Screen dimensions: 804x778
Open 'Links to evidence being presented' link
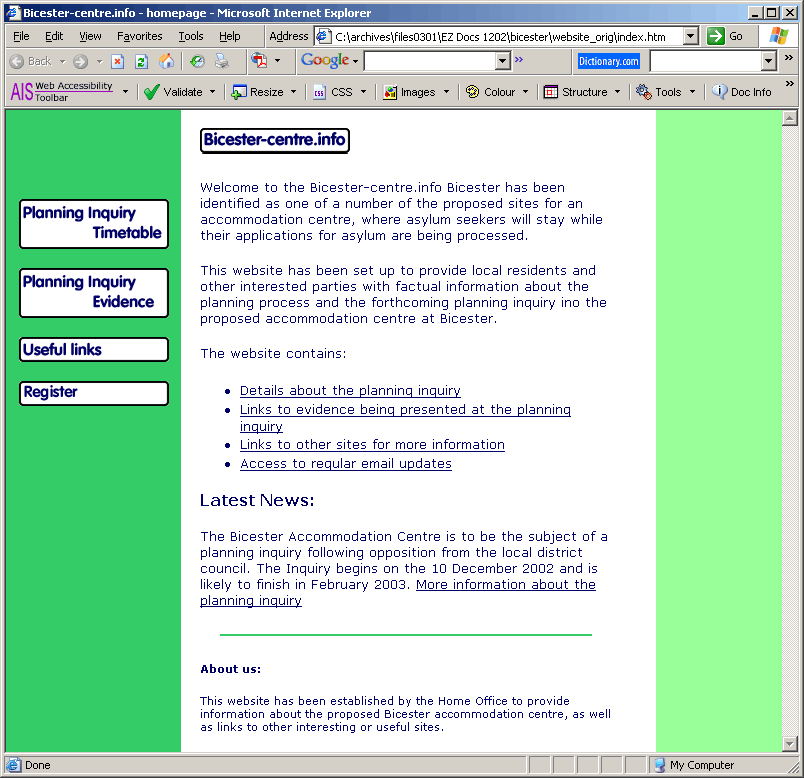coord(405,418)
